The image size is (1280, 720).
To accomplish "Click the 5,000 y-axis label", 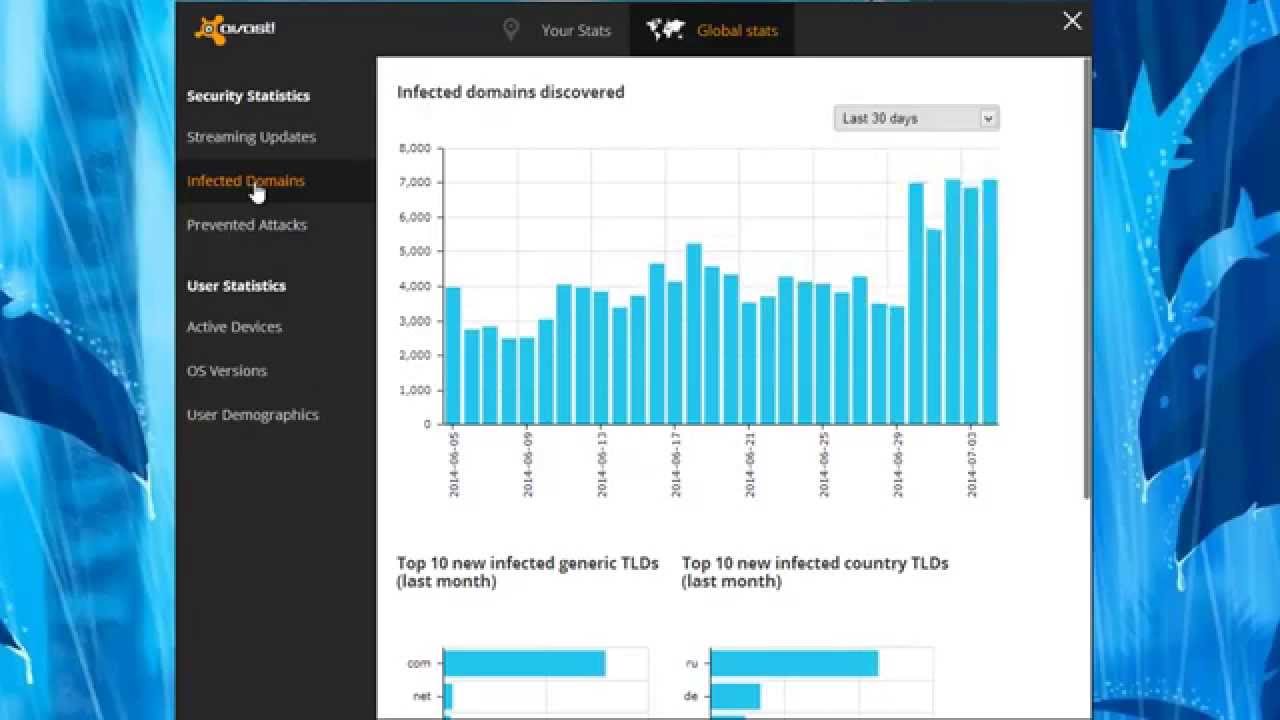I will 415,252.
